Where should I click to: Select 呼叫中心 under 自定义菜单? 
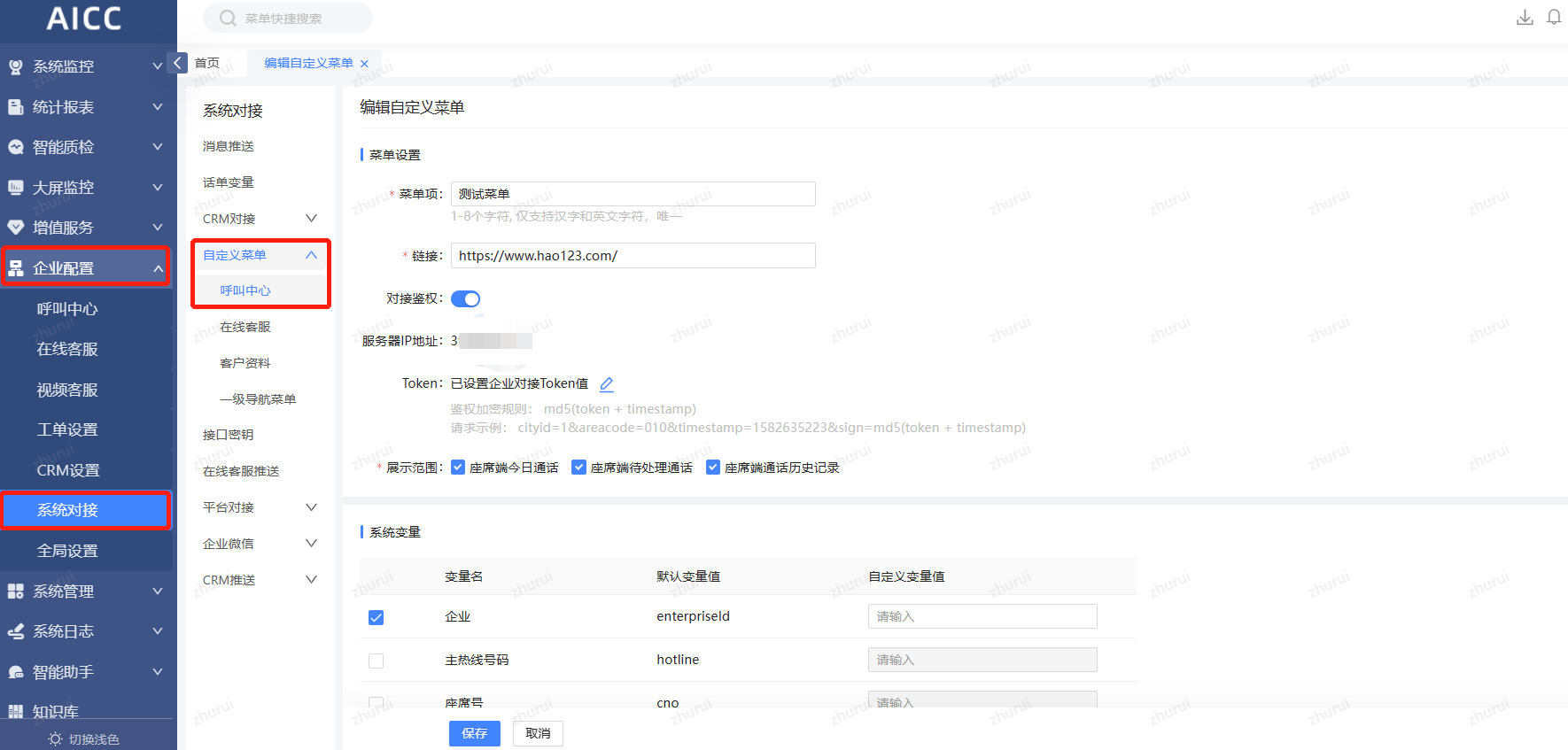click(x=245, y=290)
